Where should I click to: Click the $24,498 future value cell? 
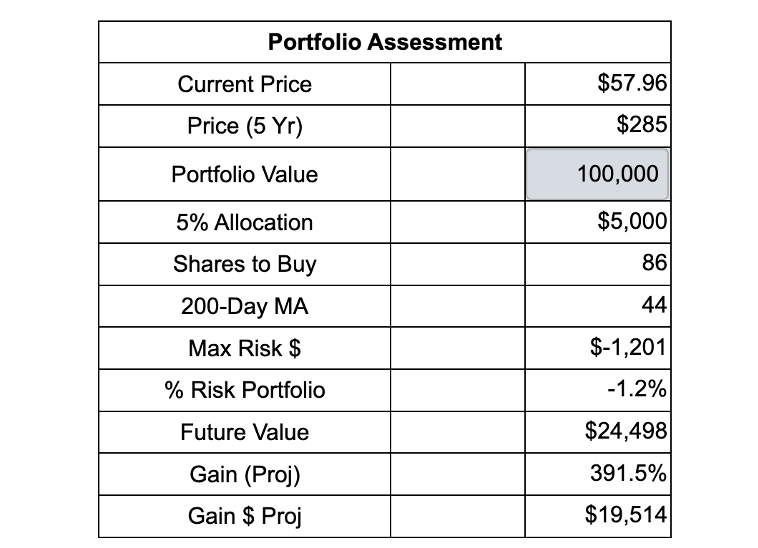tap(598, 432)
